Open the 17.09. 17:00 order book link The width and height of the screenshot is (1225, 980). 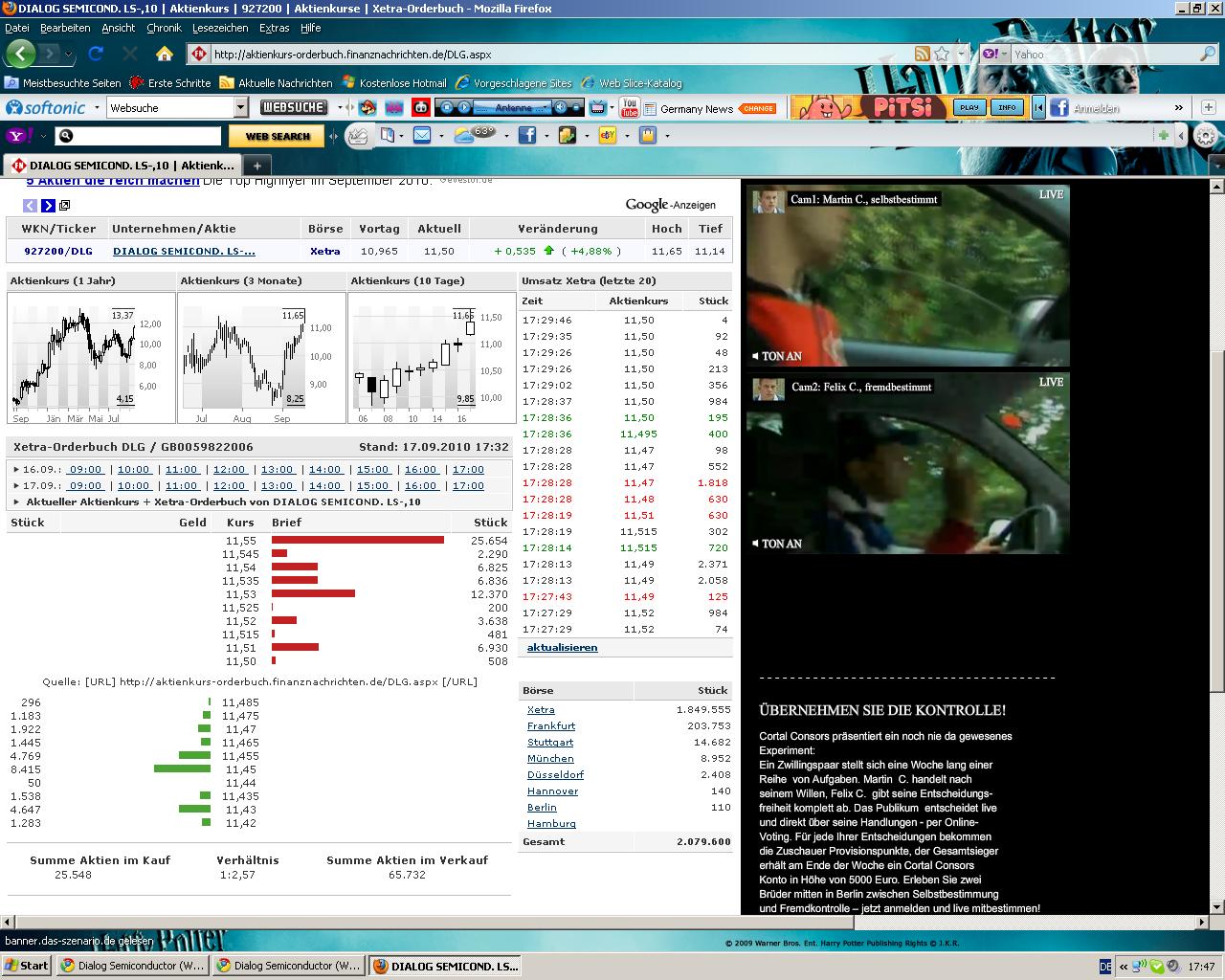pos(468,486)
